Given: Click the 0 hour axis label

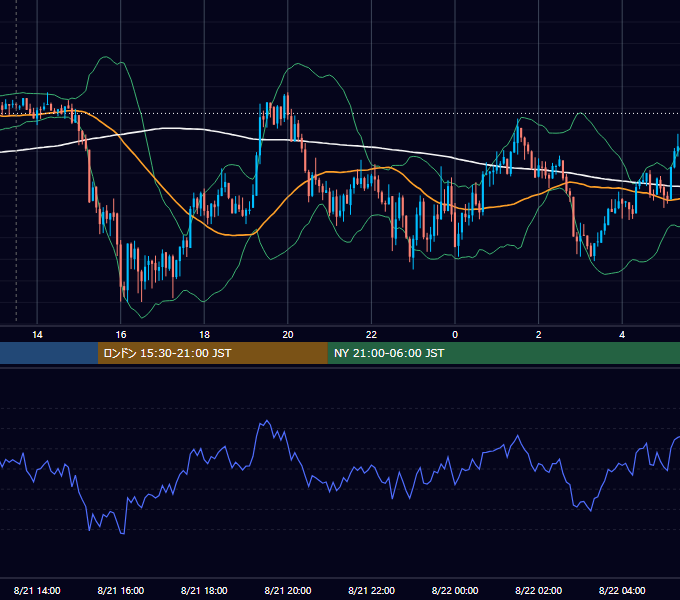Looking at the screenshot, I should (x=455, y=335).
